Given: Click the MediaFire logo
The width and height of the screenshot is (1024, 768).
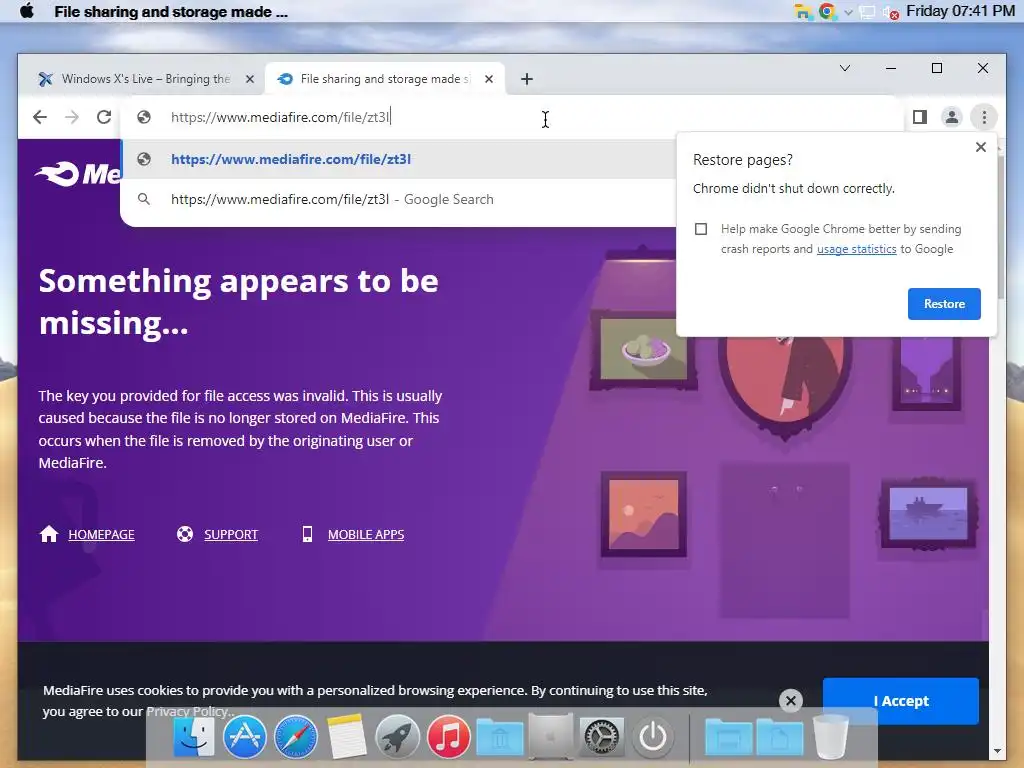Looking at the screenshot, I should coord(78,174).
